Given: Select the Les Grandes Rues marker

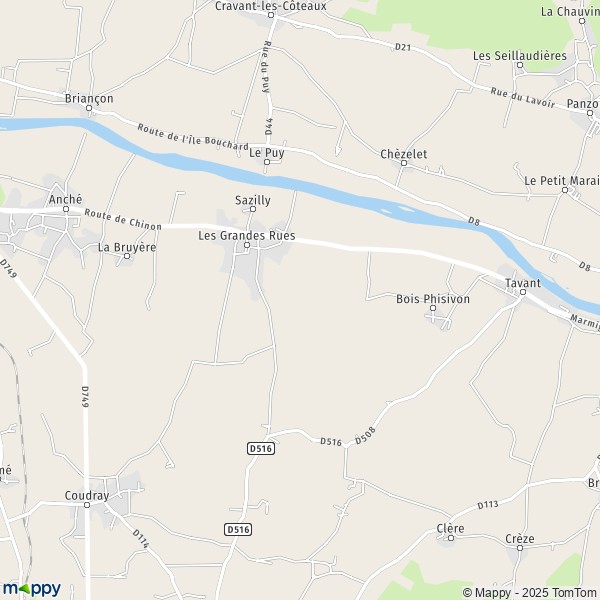Looking at the screenshot, I should [x=247, y=245].
